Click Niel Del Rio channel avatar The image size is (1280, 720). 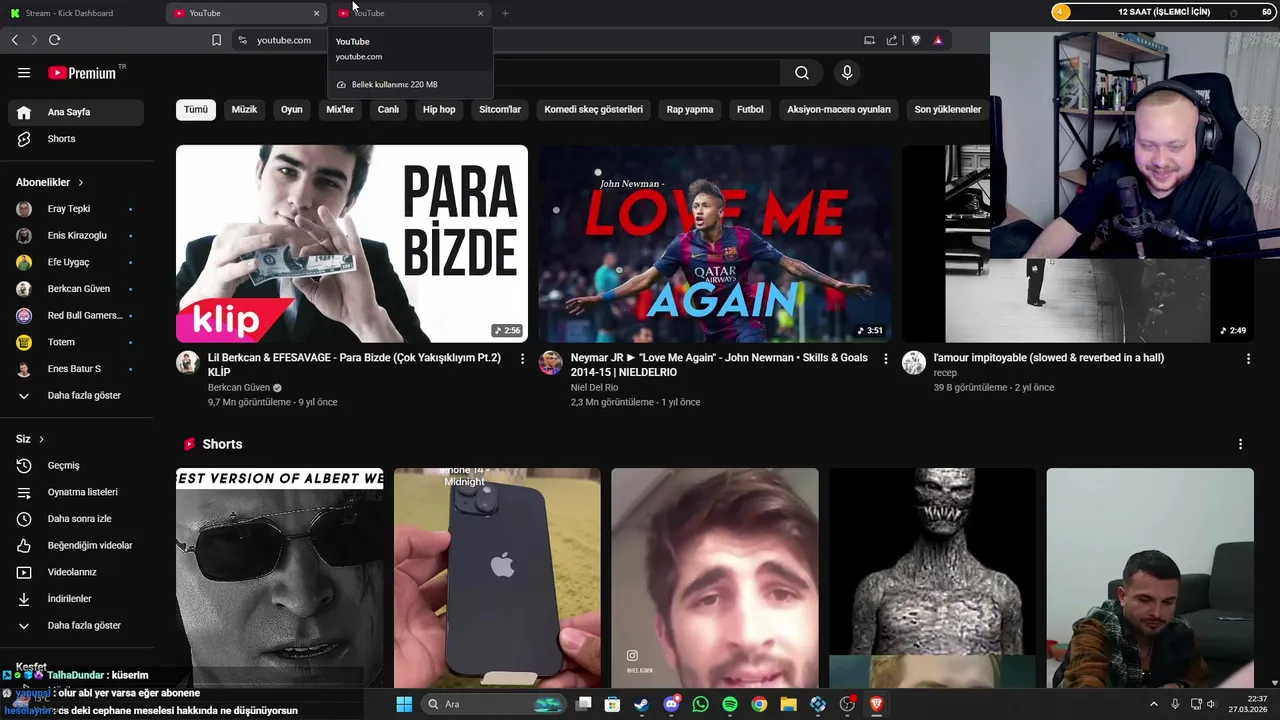(551, 363)
